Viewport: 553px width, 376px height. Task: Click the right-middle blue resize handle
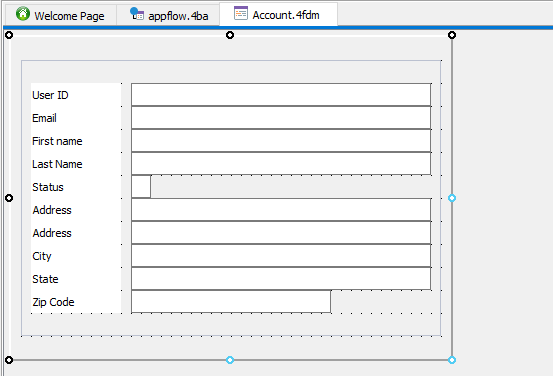[x=452, y=198]
